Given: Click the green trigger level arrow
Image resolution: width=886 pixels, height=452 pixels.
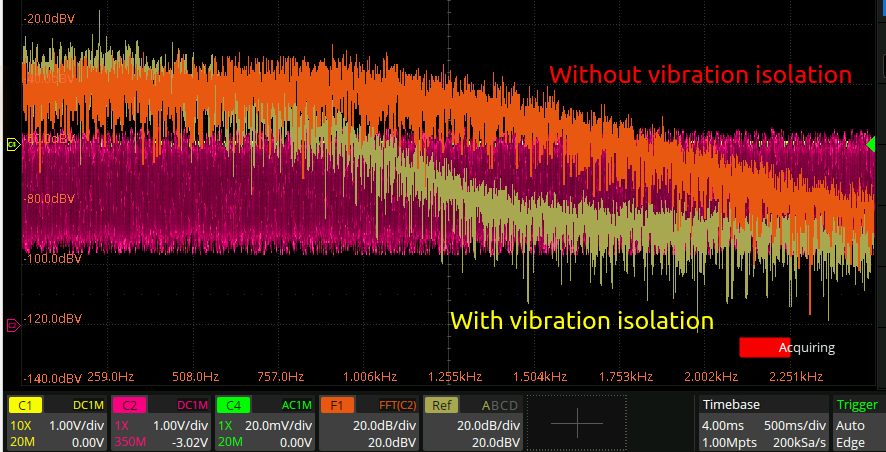Looking at the screenshot, I should (x=871, y=144).
